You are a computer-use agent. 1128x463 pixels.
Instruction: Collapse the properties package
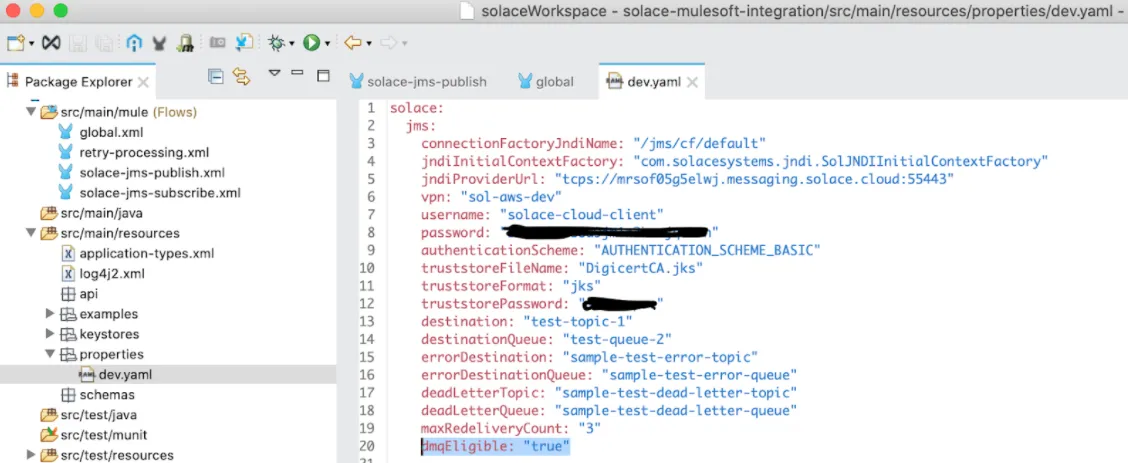[50, 354]
